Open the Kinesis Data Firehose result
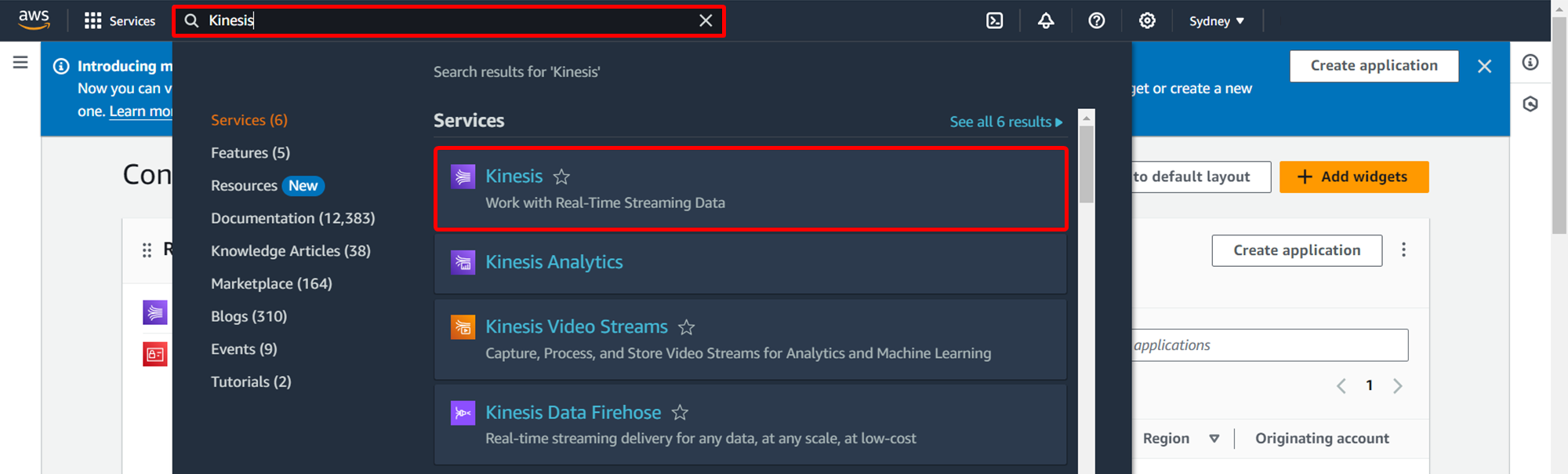 tap(750, 425)
